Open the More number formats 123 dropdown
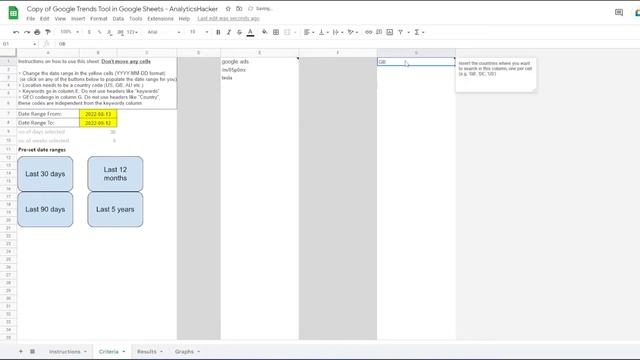This screenshot has width=640, height=360. pyautogui.click(x=132, y=32)
